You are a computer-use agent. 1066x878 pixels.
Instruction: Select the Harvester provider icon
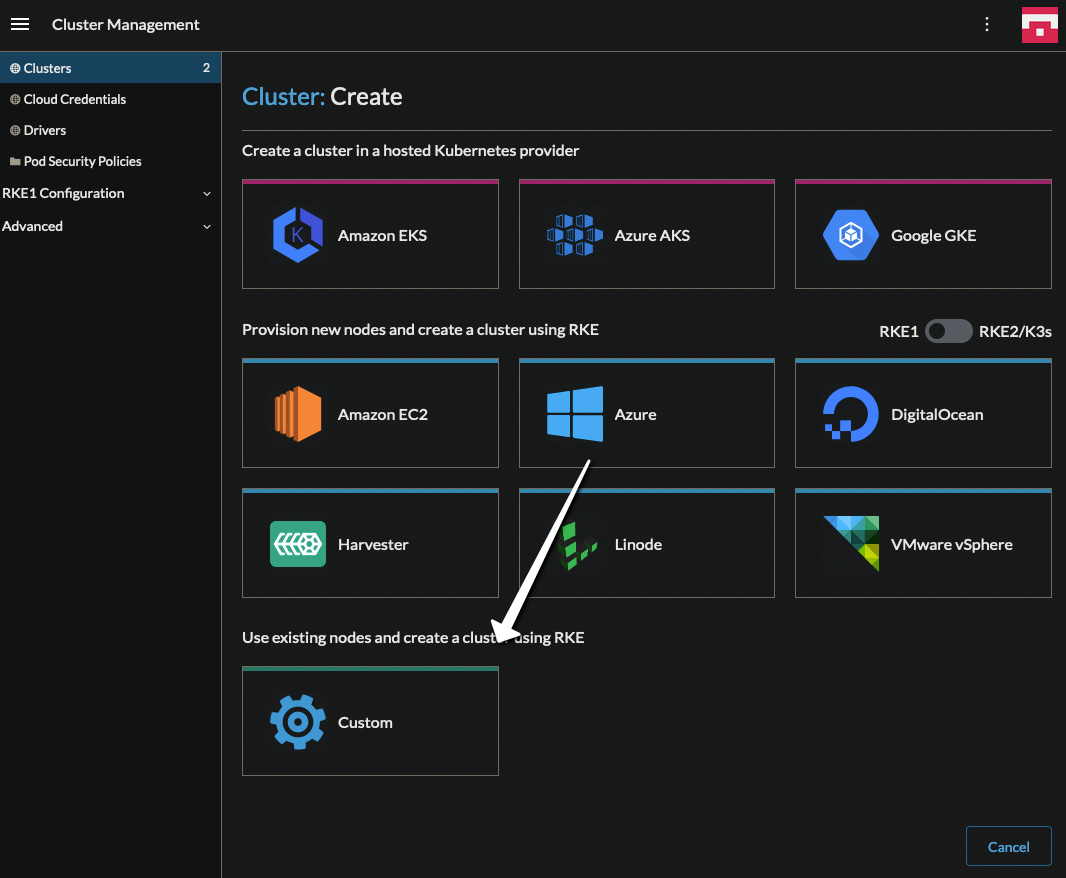[297, 543]
